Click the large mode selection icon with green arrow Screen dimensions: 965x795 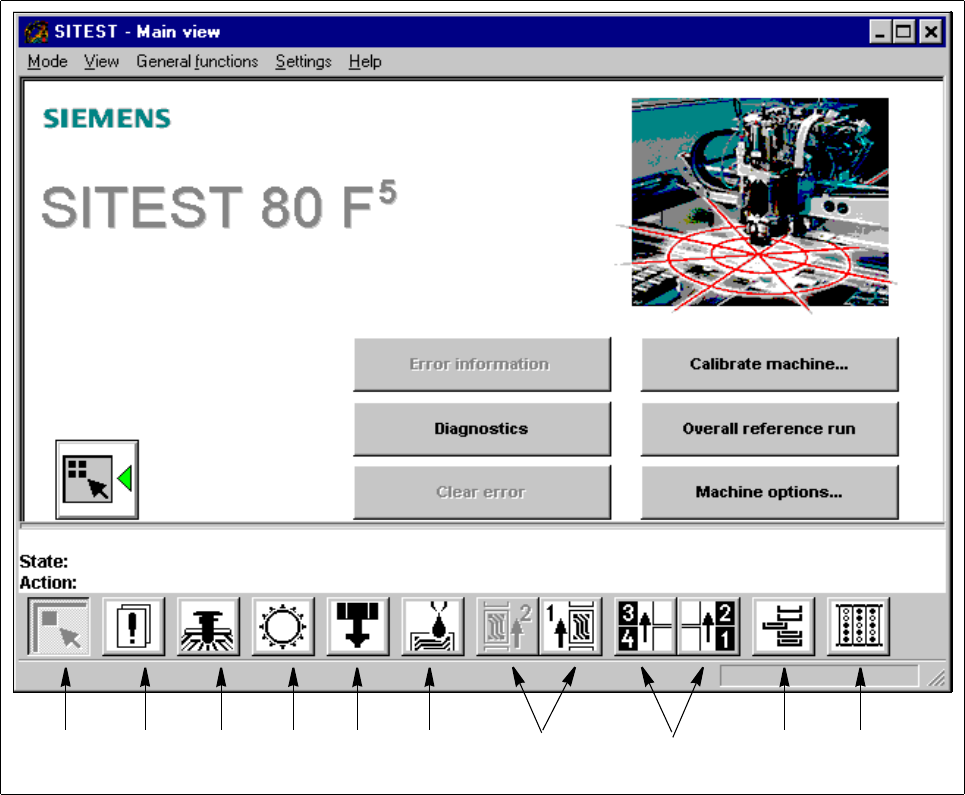click(97, 479)
